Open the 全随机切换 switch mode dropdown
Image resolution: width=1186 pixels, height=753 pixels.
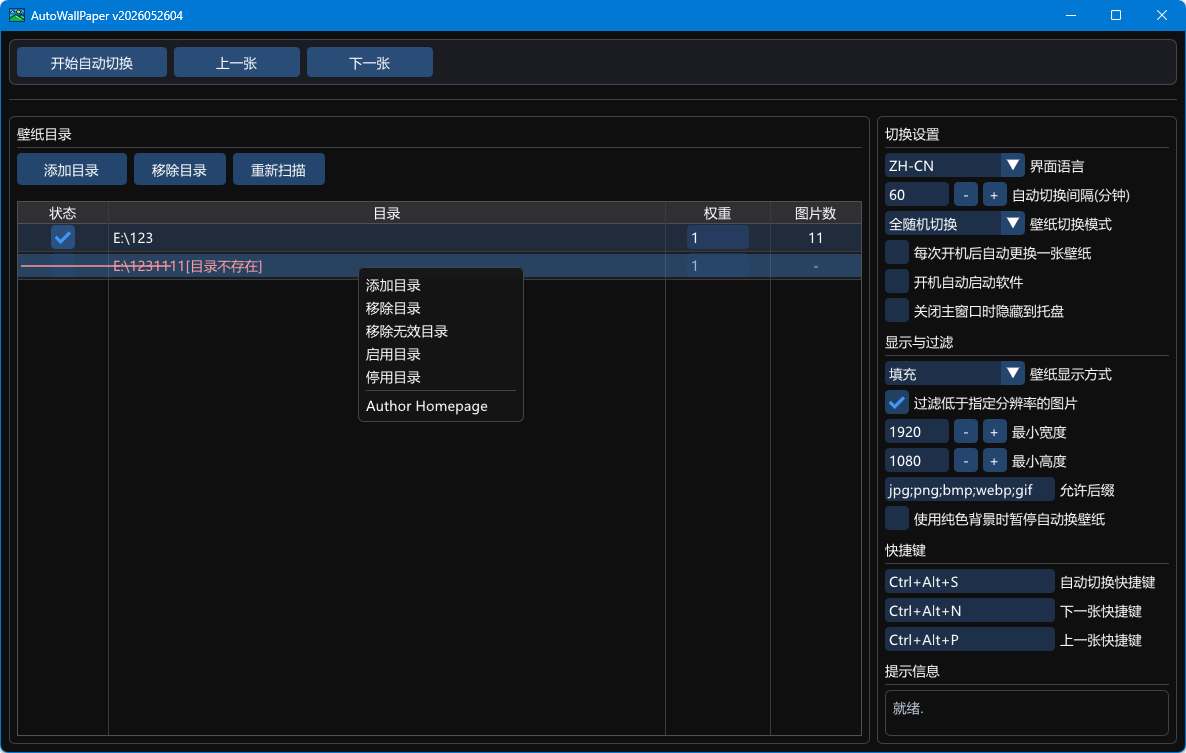pos(955,224)
